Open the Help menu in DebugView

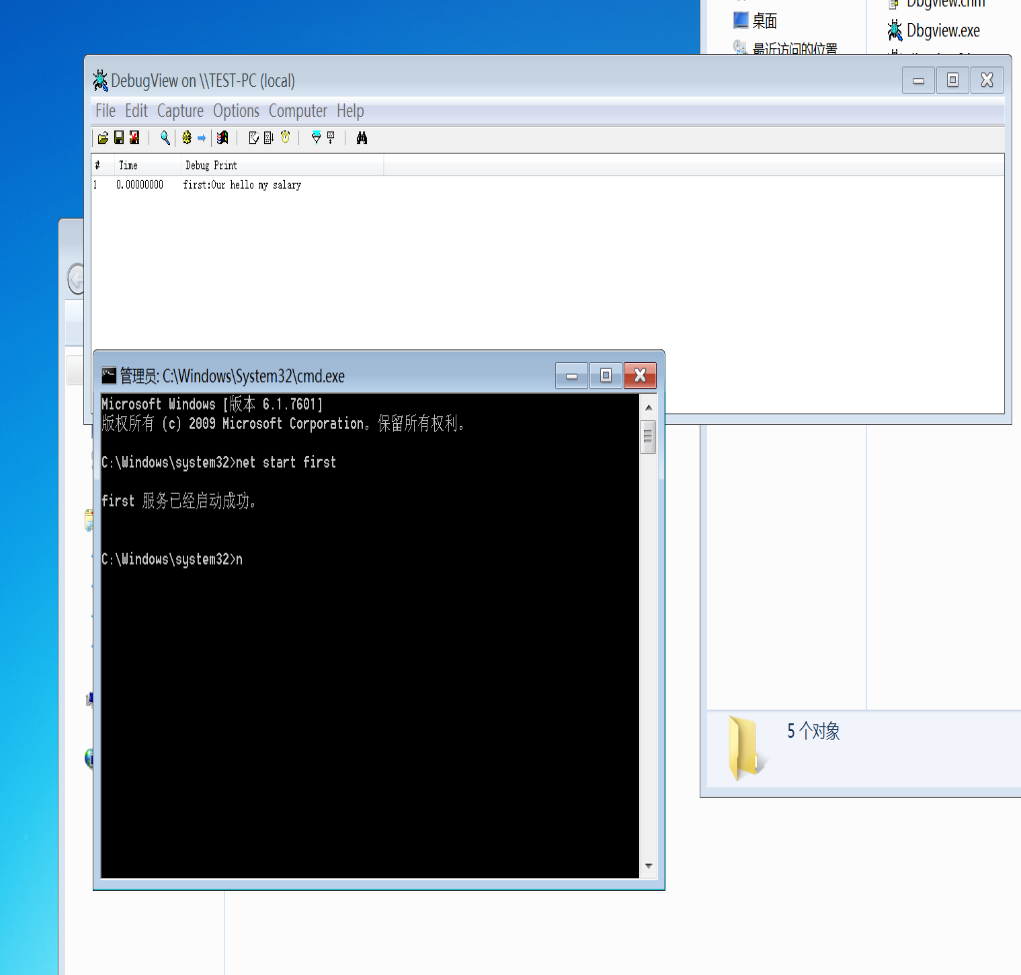[x=350, y=111]
